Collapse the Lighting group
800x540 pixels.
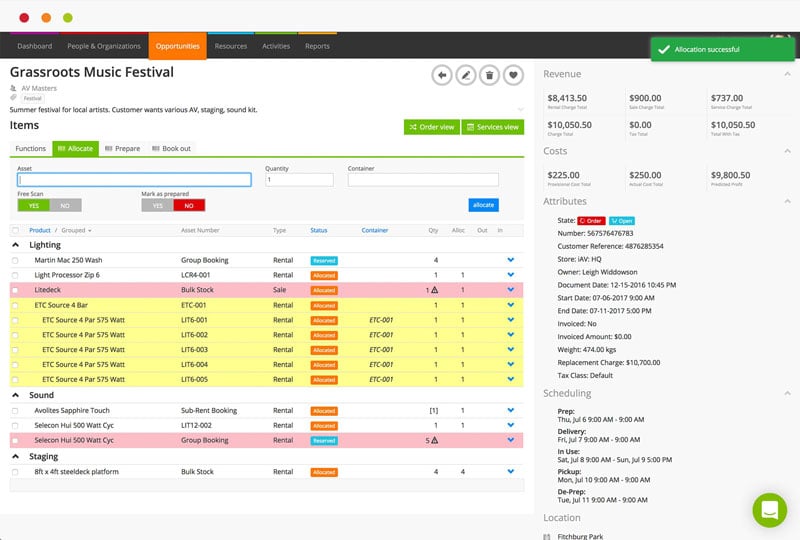coord(15,244)
